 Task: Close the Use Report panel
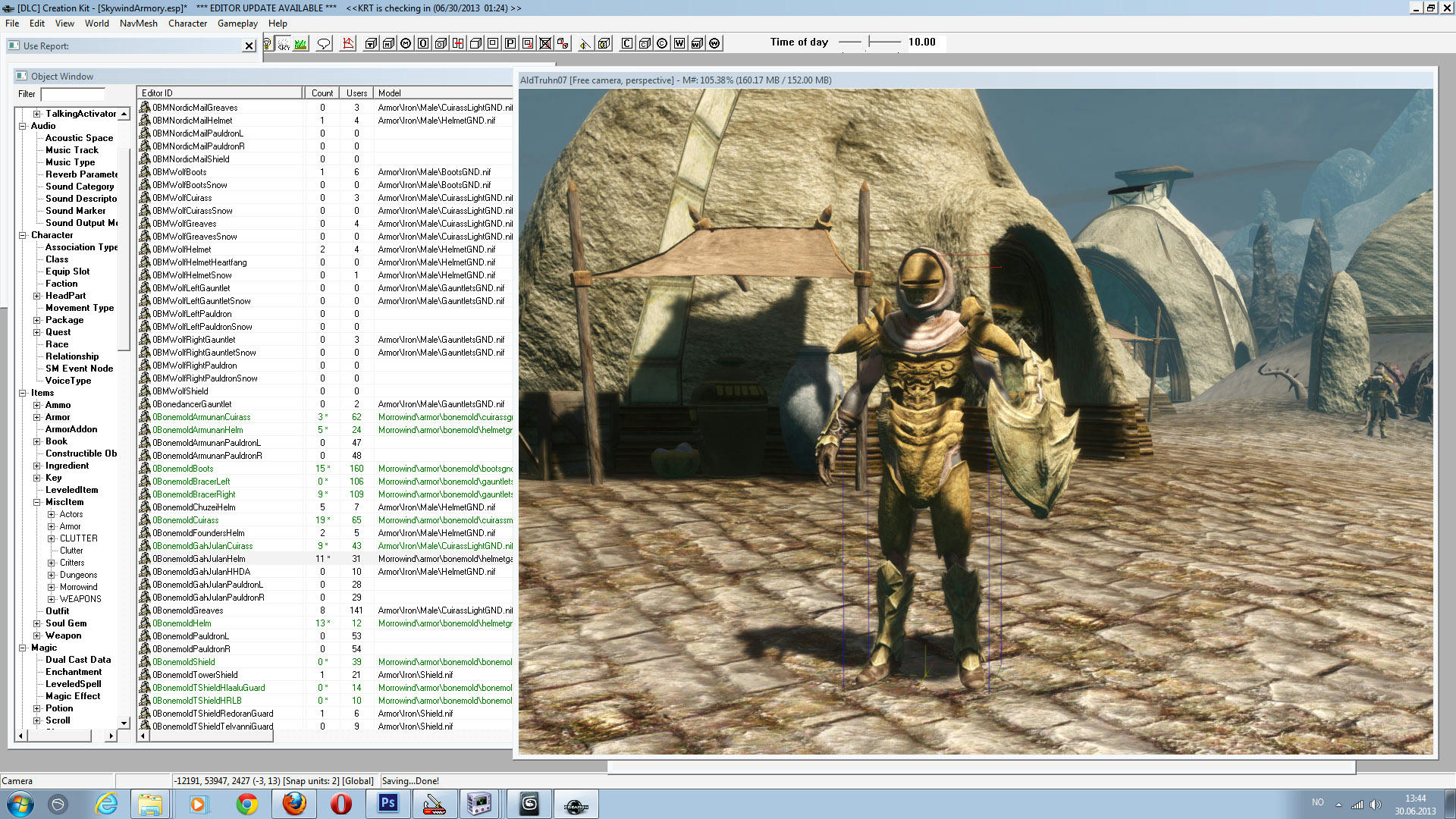(x=249, y=46)
